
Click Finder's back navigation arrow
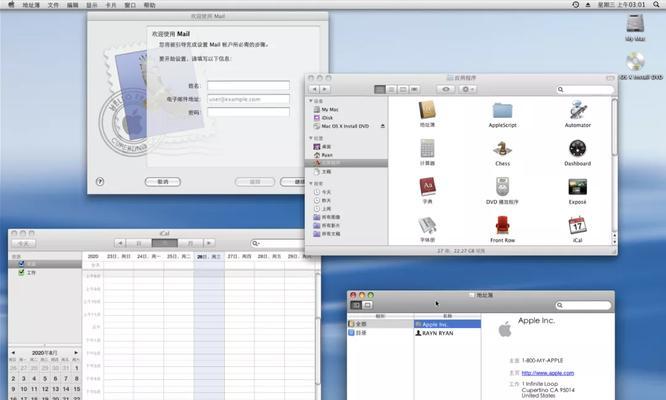pyautogui.click(x=314, y=89)
